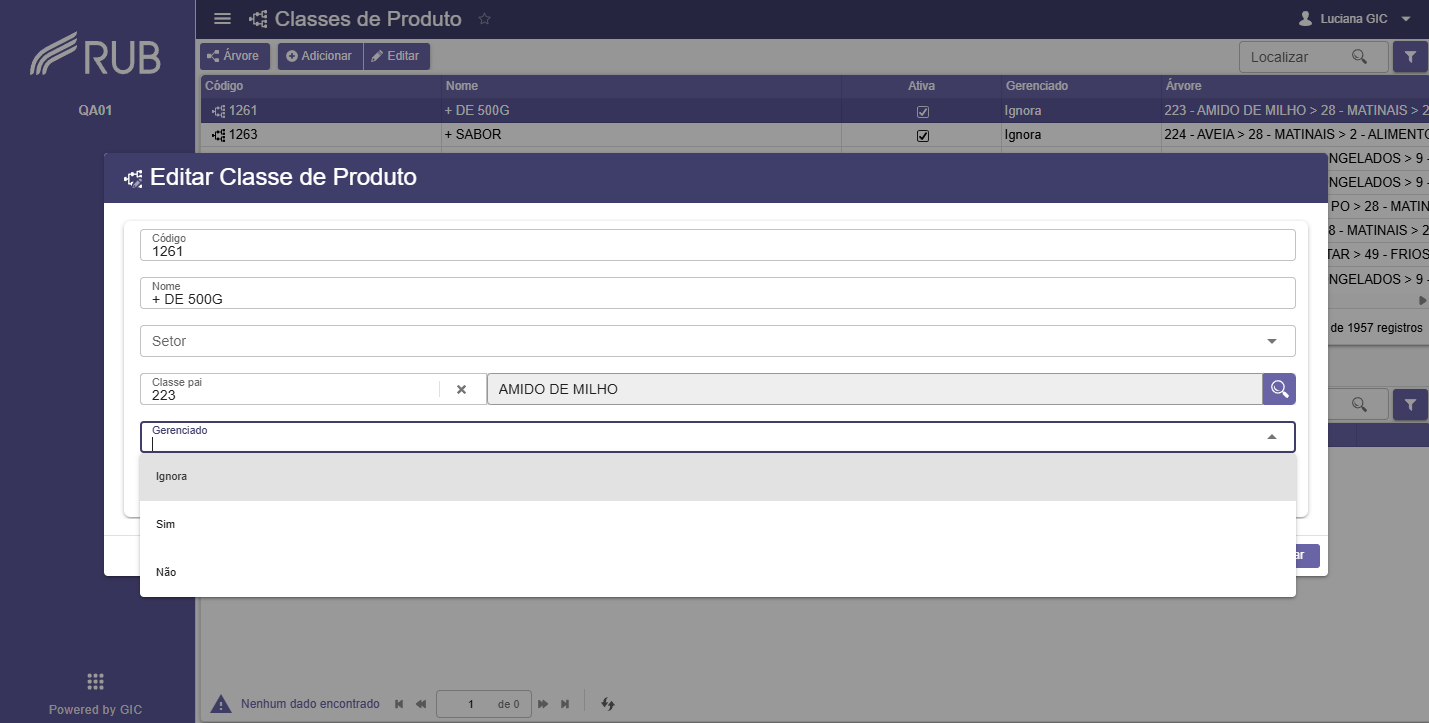Expand the Setor dropdown
This screenshot has width=1429, height=723.
[x=1272, y=341]
